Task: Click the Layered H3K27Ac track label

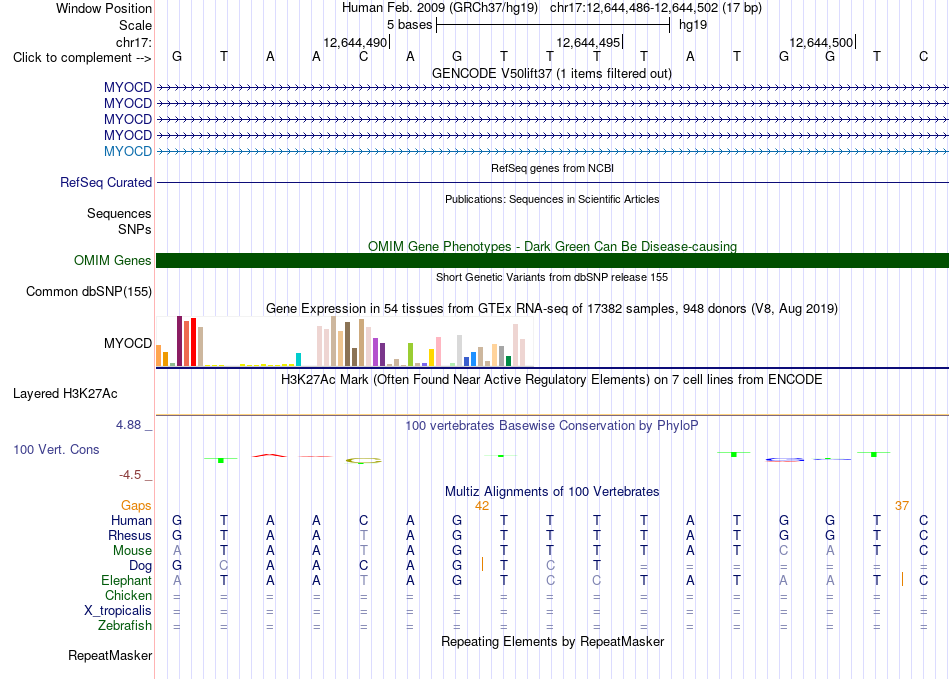Action: pos(65,394)
